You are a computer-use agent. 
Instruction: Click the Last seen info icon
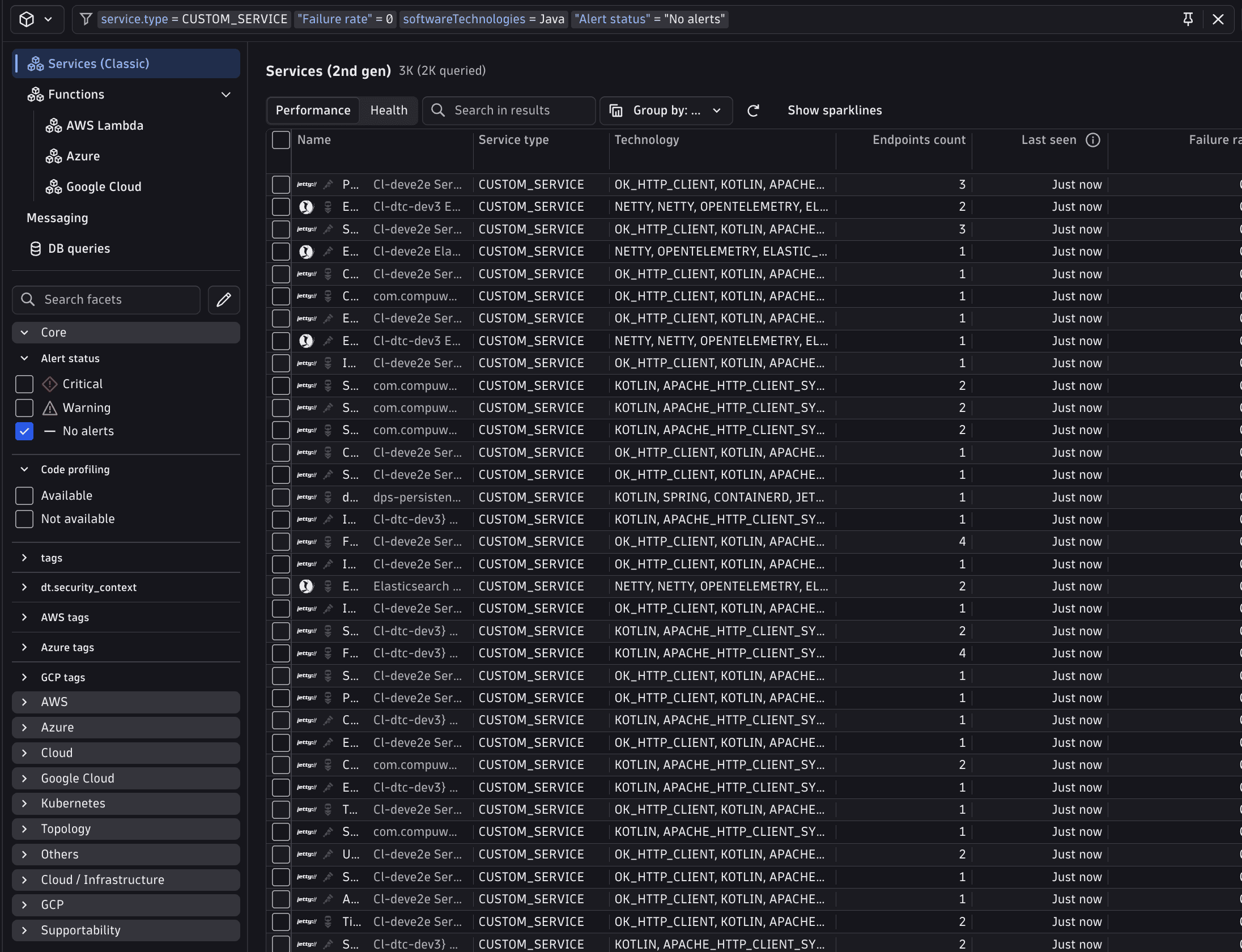point(1093,140)
